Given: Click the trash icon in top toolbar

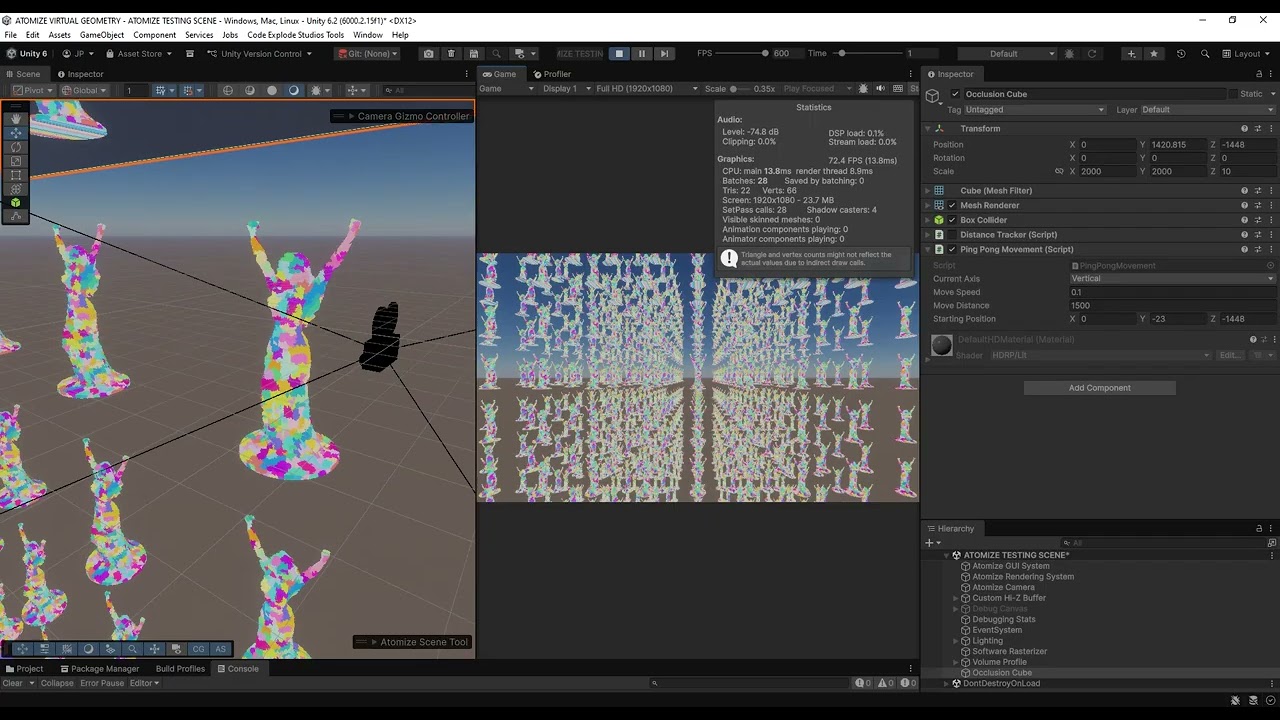Looking at the screenshot, I should click(x=451, y=54).
